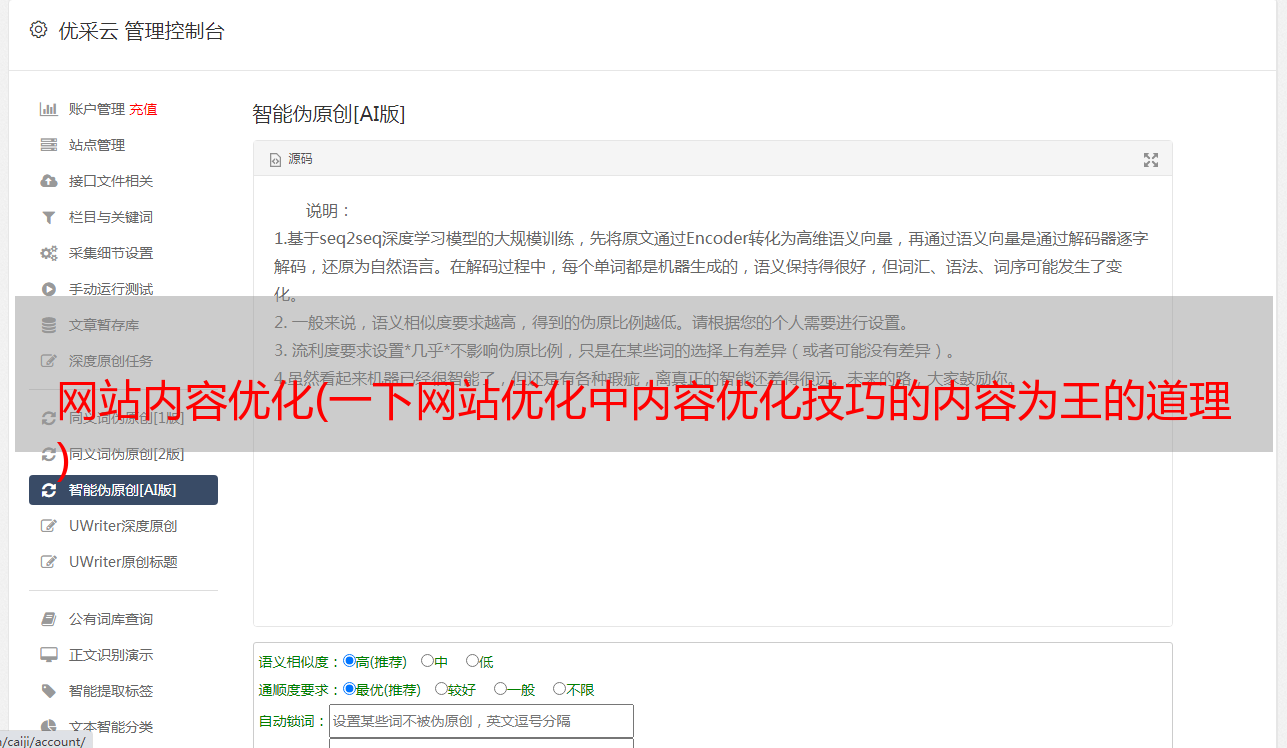Choose 不限 radio for 通顺度要求

click(559, 689)
